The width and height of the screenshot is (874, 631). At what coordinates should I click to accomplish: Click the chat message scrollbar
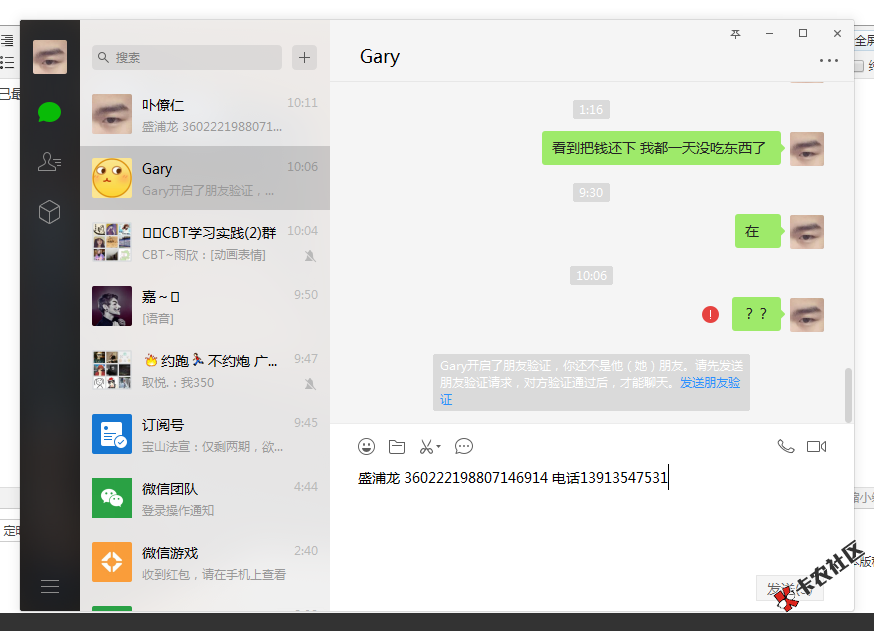point(848,395)
